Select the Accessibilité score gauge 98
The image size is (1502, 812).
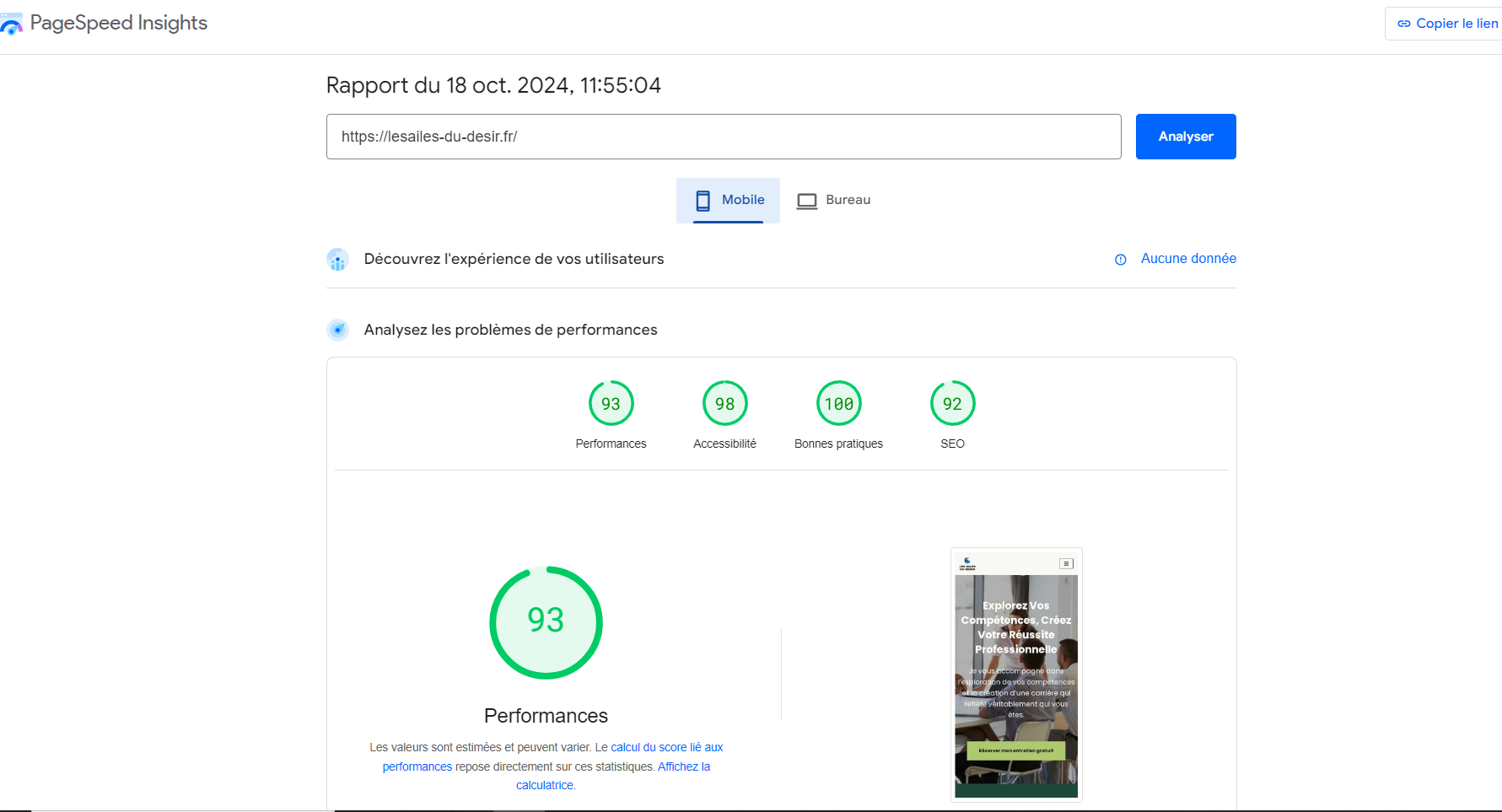tap(725, 404)
